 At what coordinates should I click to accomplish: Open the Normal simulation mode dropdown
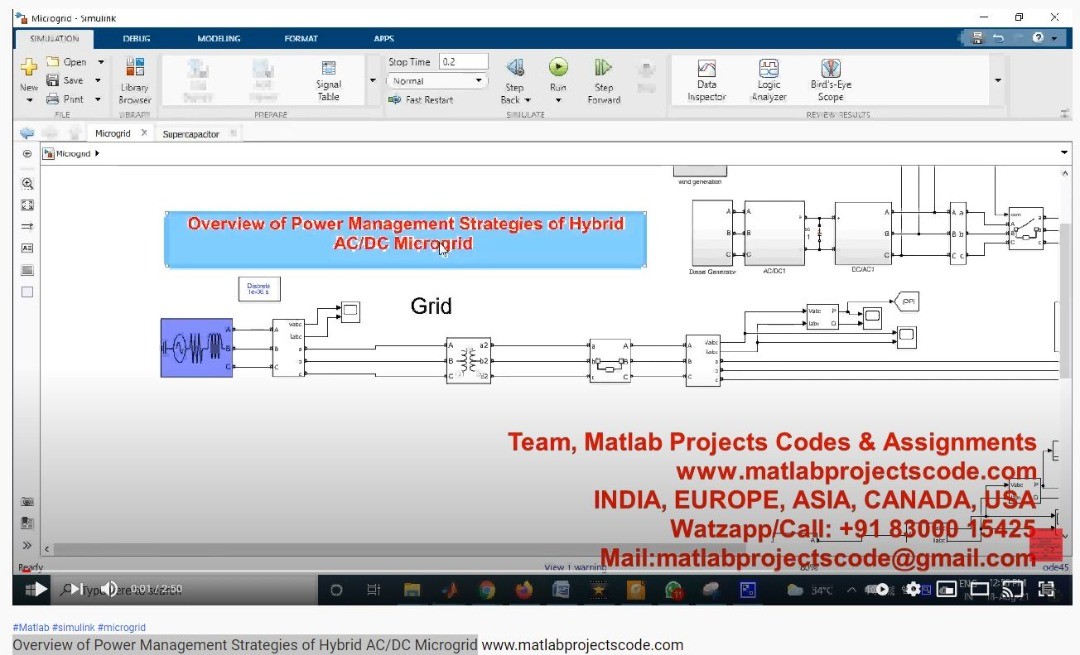click(437, 81)
